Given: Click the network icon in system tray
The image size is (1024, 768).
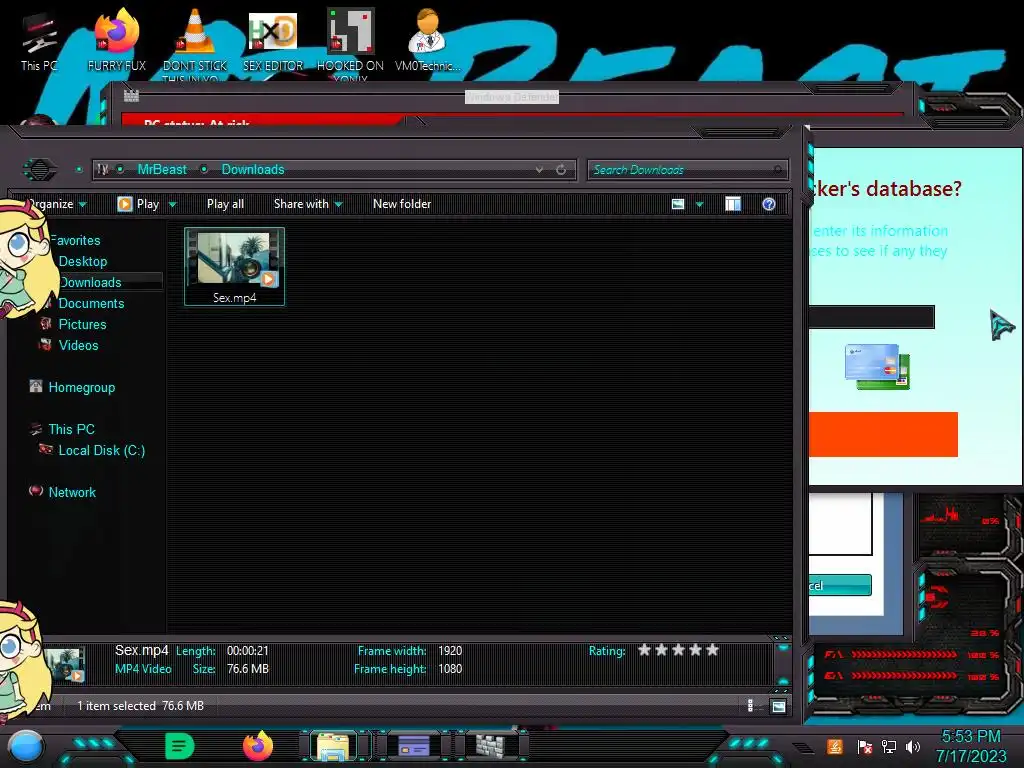Looking at the screenshot, I should pyautogui.click(x=889, y=746).
